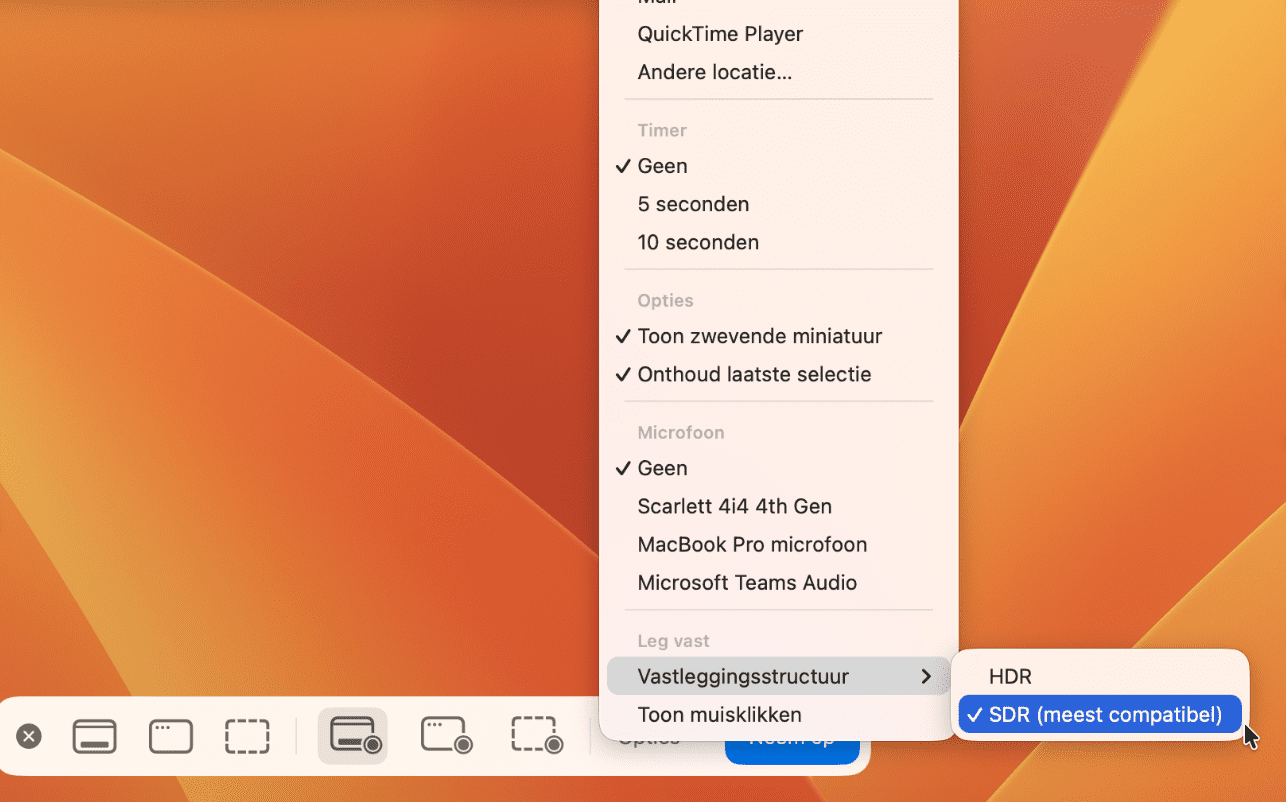Choose HDR capture format
The width and height of the screenshot is (1286, 802).
click(x=1010, y=677)
